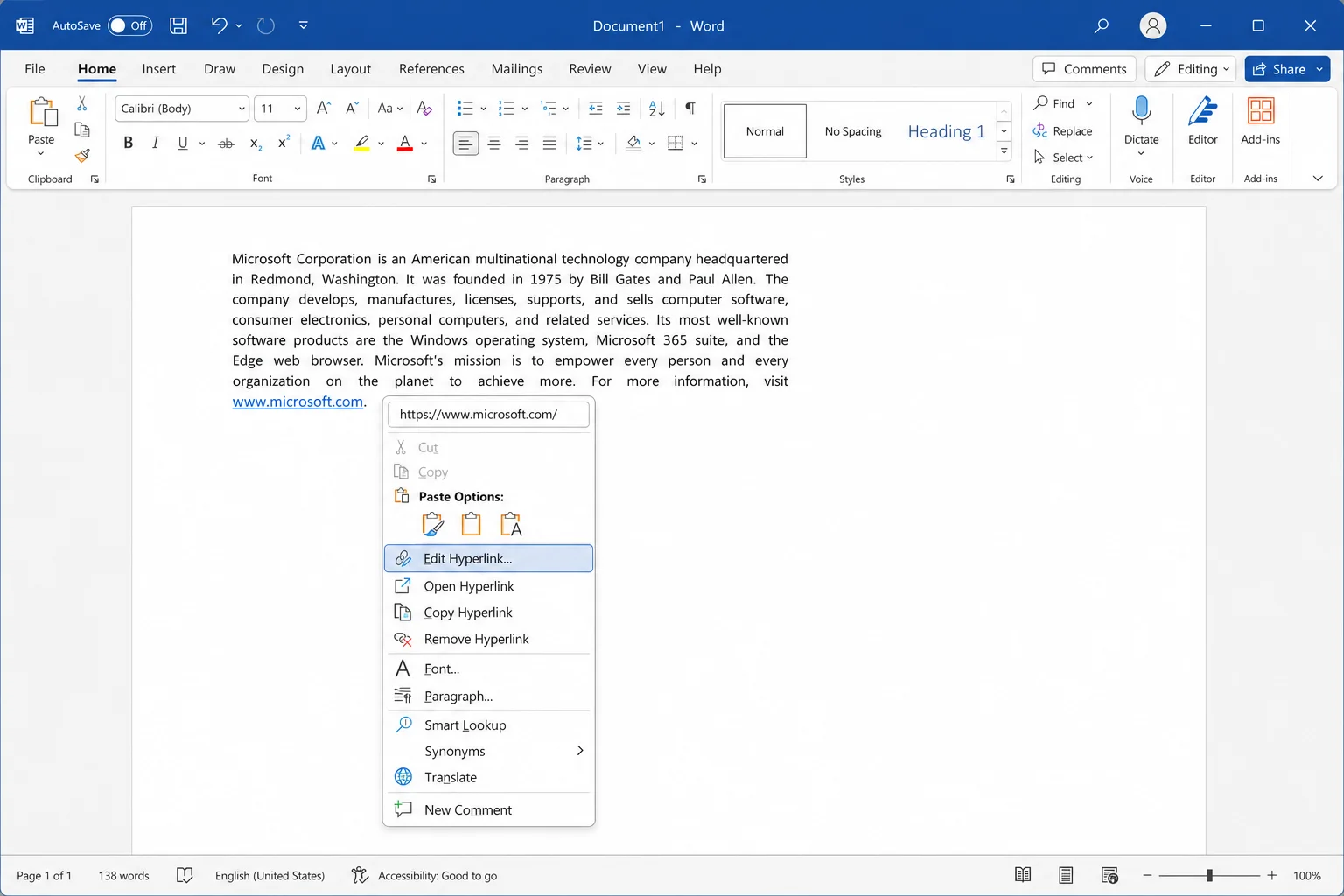This screenshot has height=896, width=1344.
Task: Open Add-ins from the ribbon
Action: [1260, 121]
